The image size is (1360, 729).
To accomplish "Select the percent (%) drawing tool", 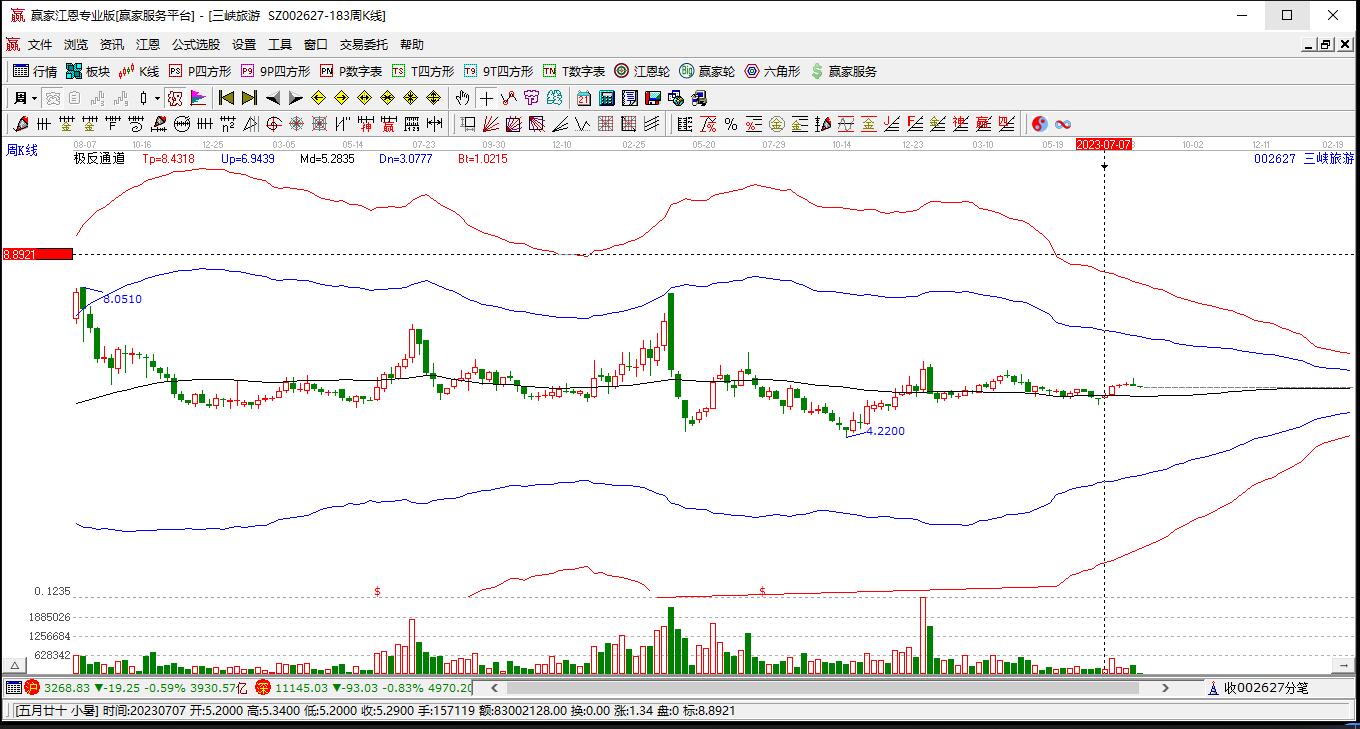I will (x=731, y=124).
